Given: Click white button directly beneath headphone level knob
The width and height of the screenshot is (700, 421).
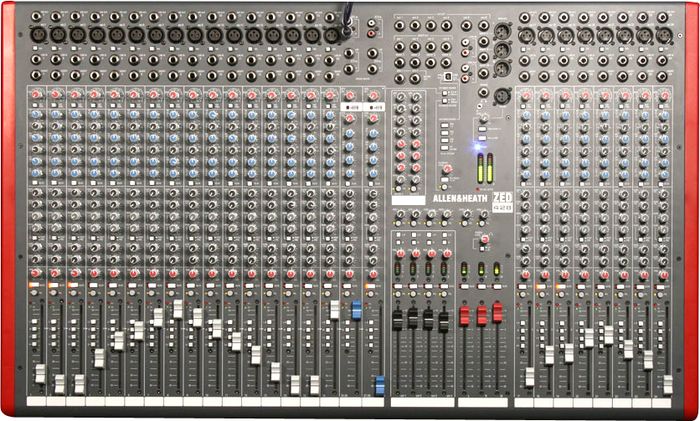Looking at the screenshot, I should (482, 129).
